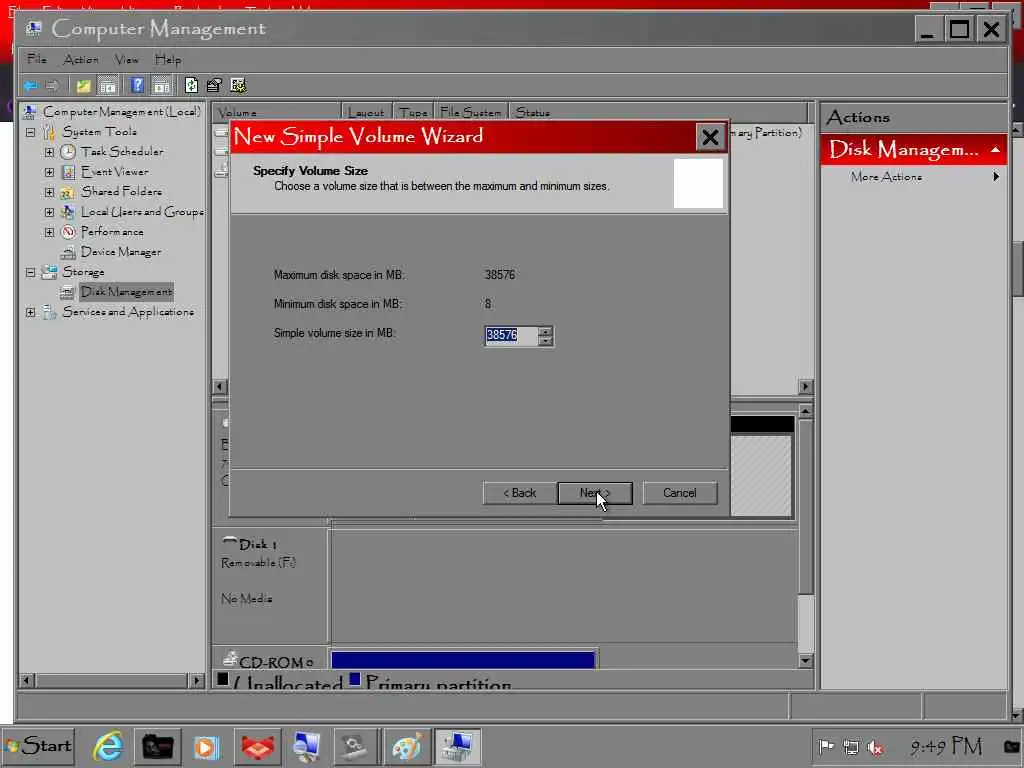Click the Up one level folder icon
The image size is (1024, 768).
(x=83, y=86)
